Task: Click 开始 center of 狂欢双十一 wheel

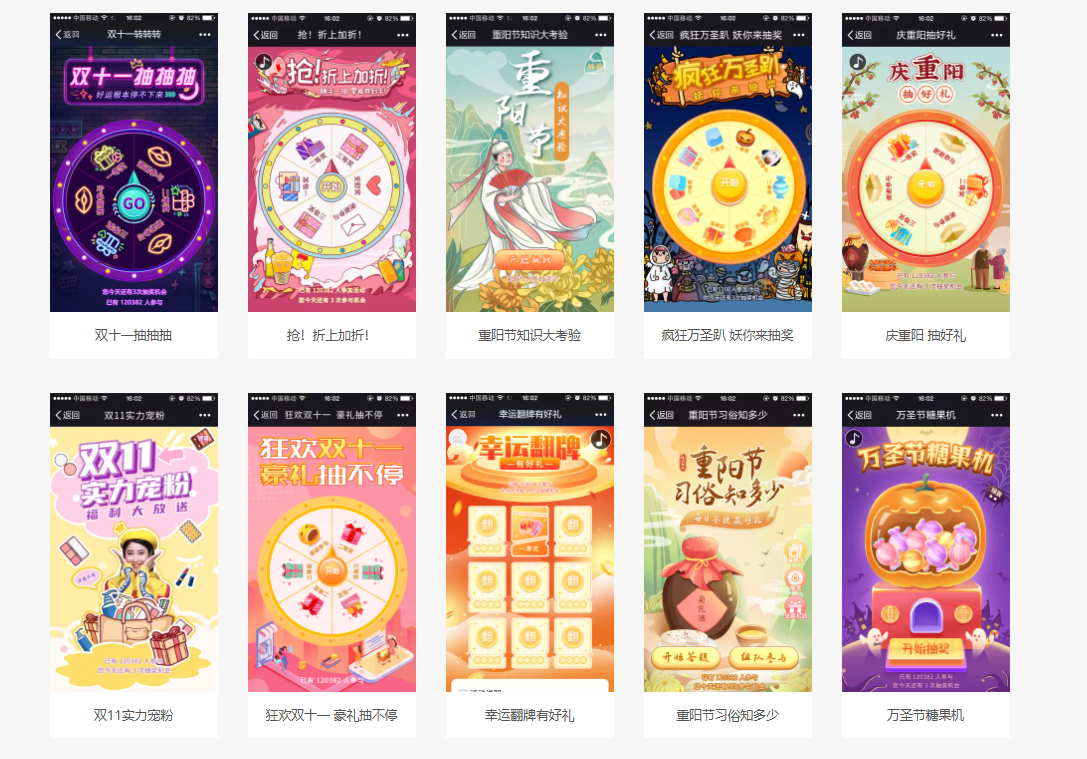Action: (x=332, y=572)
